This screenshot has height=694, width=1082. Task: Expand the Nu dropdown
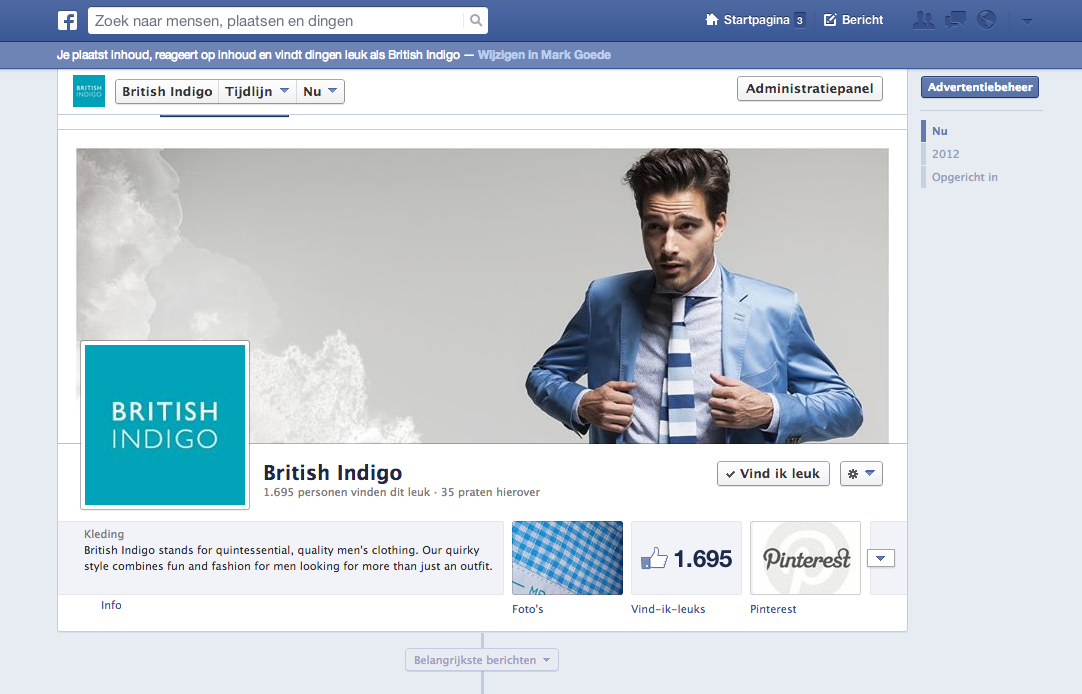point(320,91)
